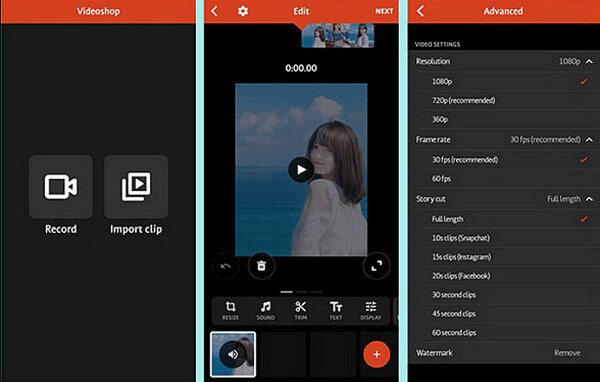Tap the second empty clip slot
The height and width of the screenshot is (382, 600).
click(x=283, y=354)
